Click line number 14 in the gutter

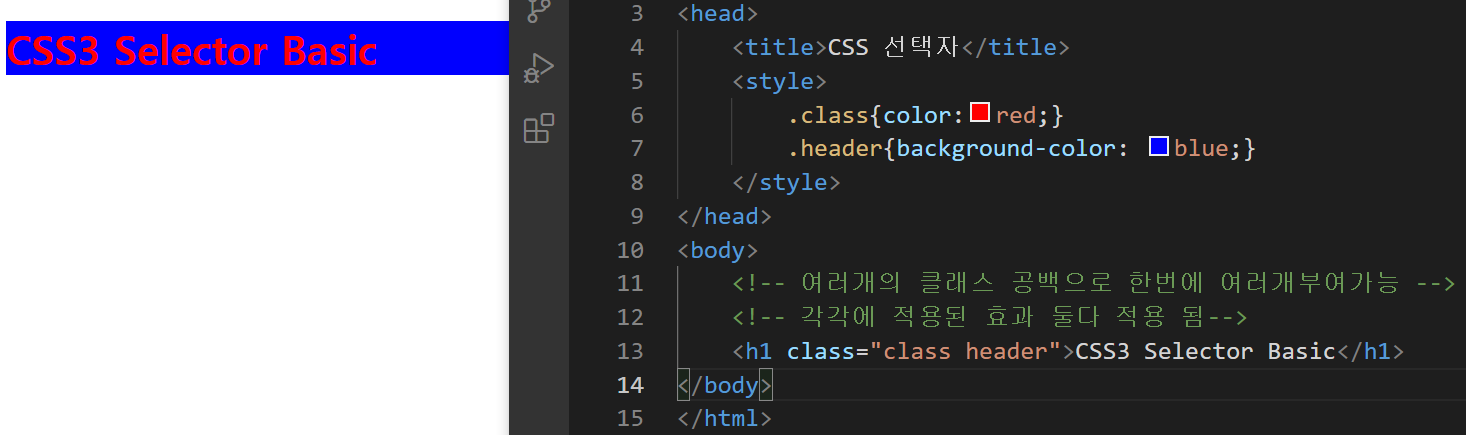coord(630,385)
